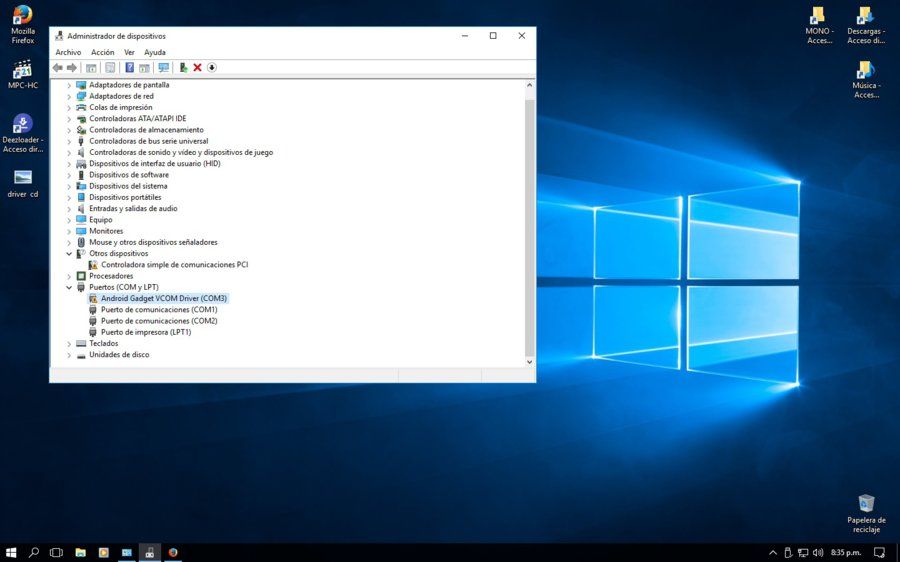This screenshot has height=562, width=900.
Task: Click the blue Help icon in toolbar
Action: pos(130,68)
